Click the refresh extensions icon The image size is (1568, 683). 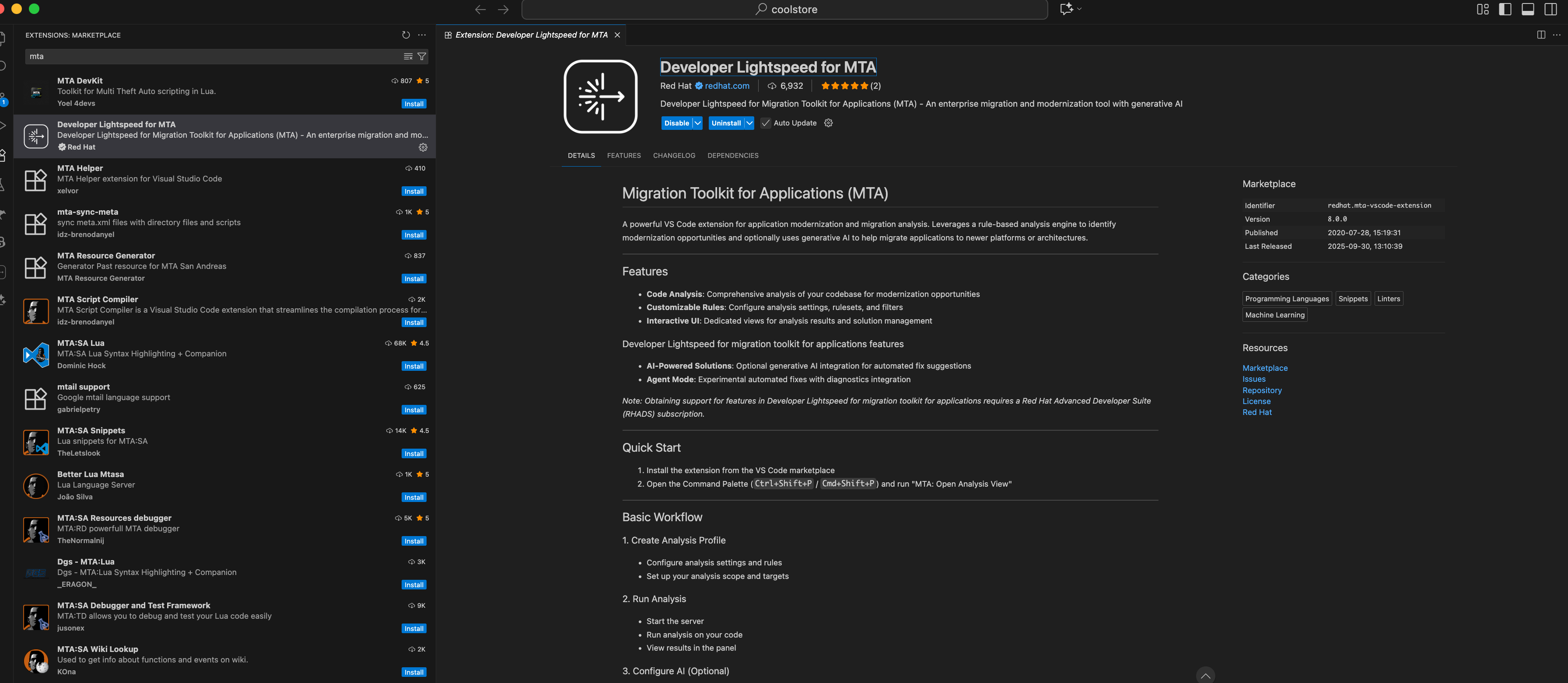pyautogui.click(x=406, y=35)
